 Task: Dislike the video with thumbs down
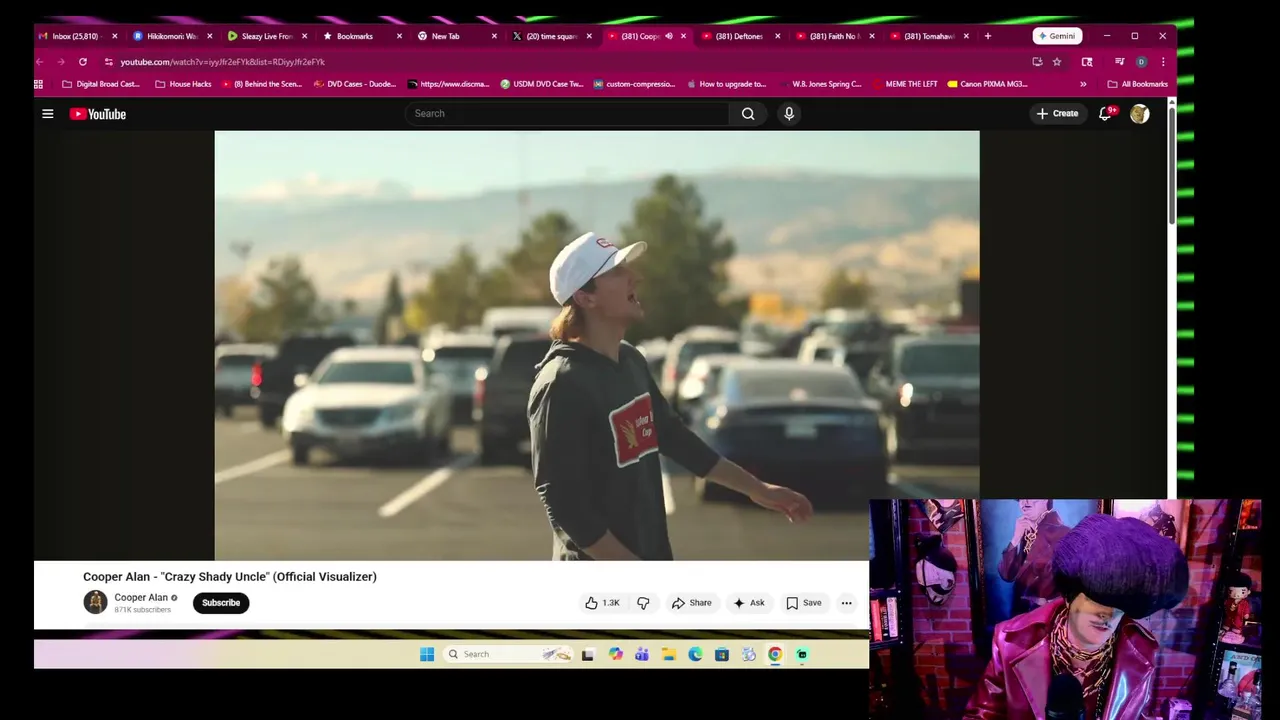(643, 603)
